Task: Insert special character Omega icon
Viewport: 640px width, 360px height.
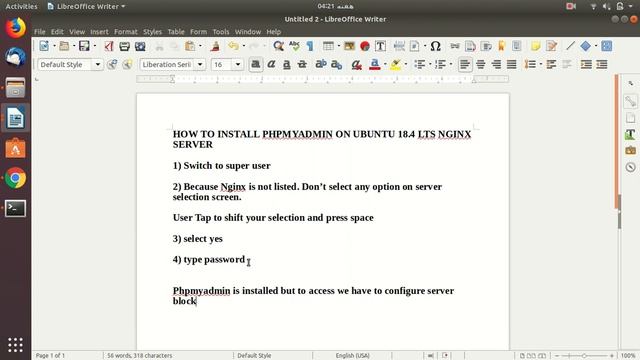Action: tap(436, 46)
